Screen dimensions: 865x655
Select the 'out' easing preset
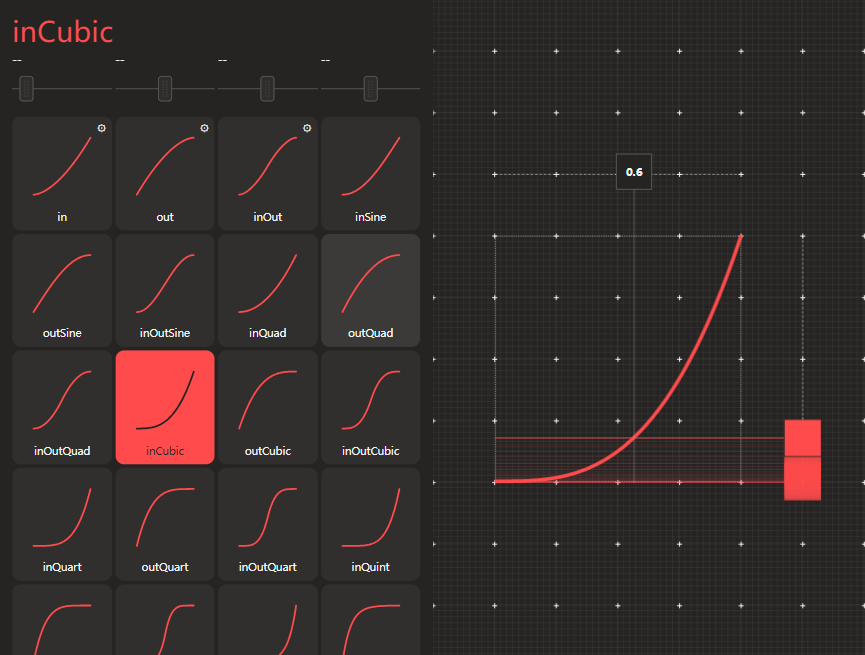(x=165, y=173)
